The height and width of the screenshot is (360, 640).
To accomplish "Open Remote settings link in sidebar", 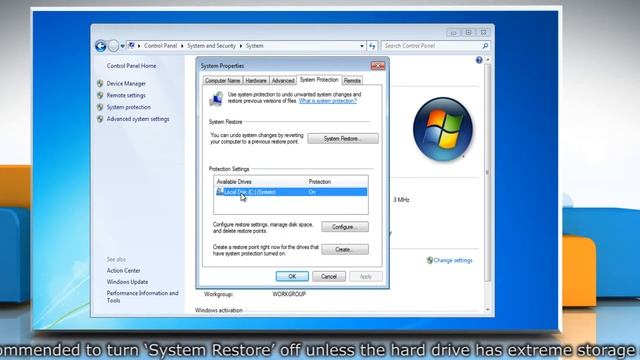I will pyautogui.click(x=126, y=96).
